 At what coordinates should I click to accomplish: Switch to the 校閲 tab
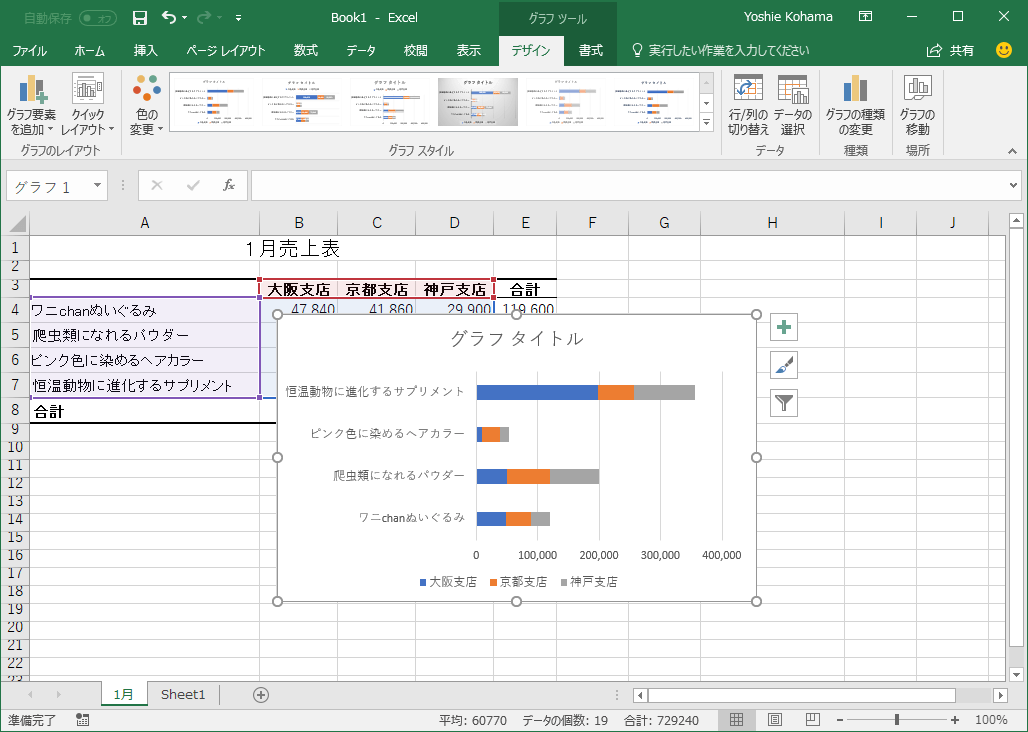coord(416,50)
